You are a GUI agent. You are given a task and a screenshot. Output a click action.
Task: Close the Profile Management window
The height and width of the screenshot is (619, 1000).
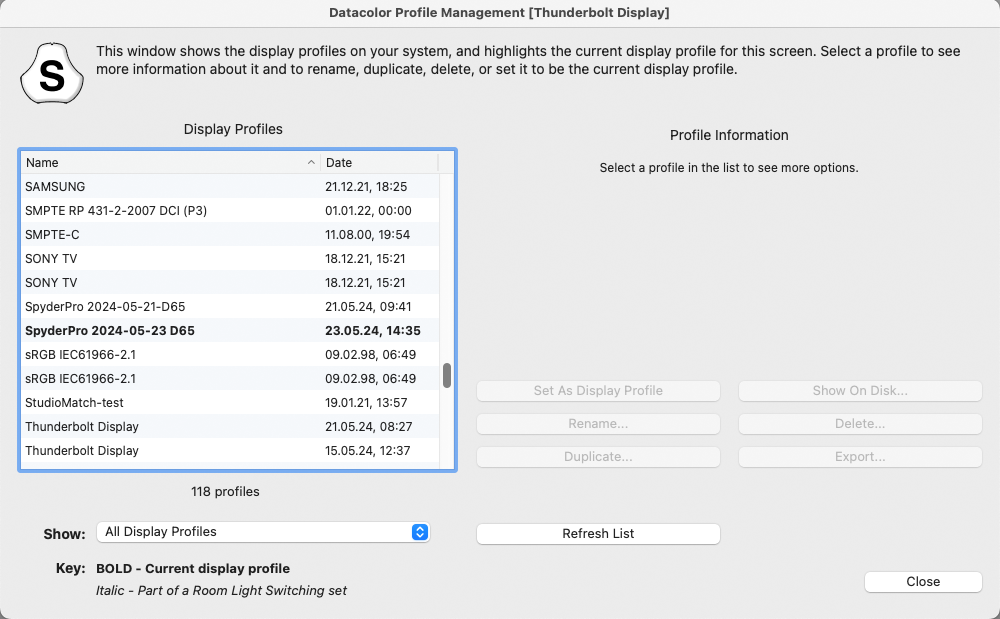pos(923,581)
